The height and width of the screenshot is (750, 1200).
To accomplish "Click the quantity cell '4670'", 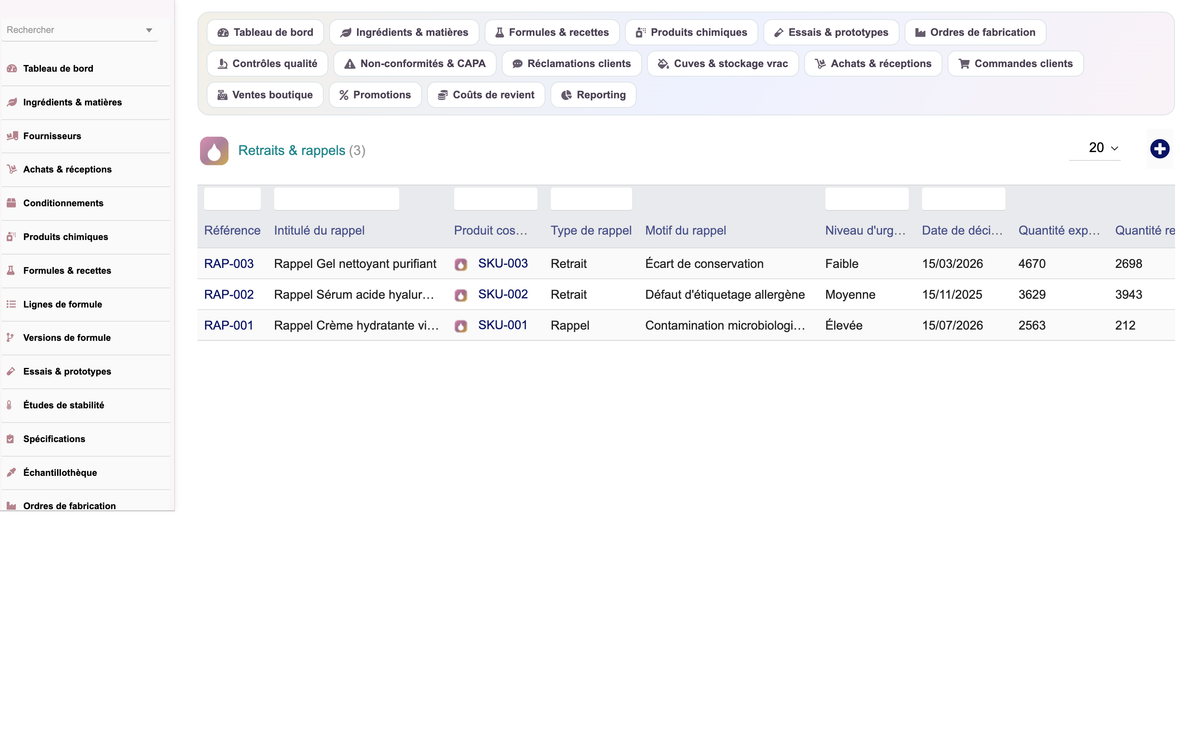I will pyautogui.click(x=1032, y=264).
